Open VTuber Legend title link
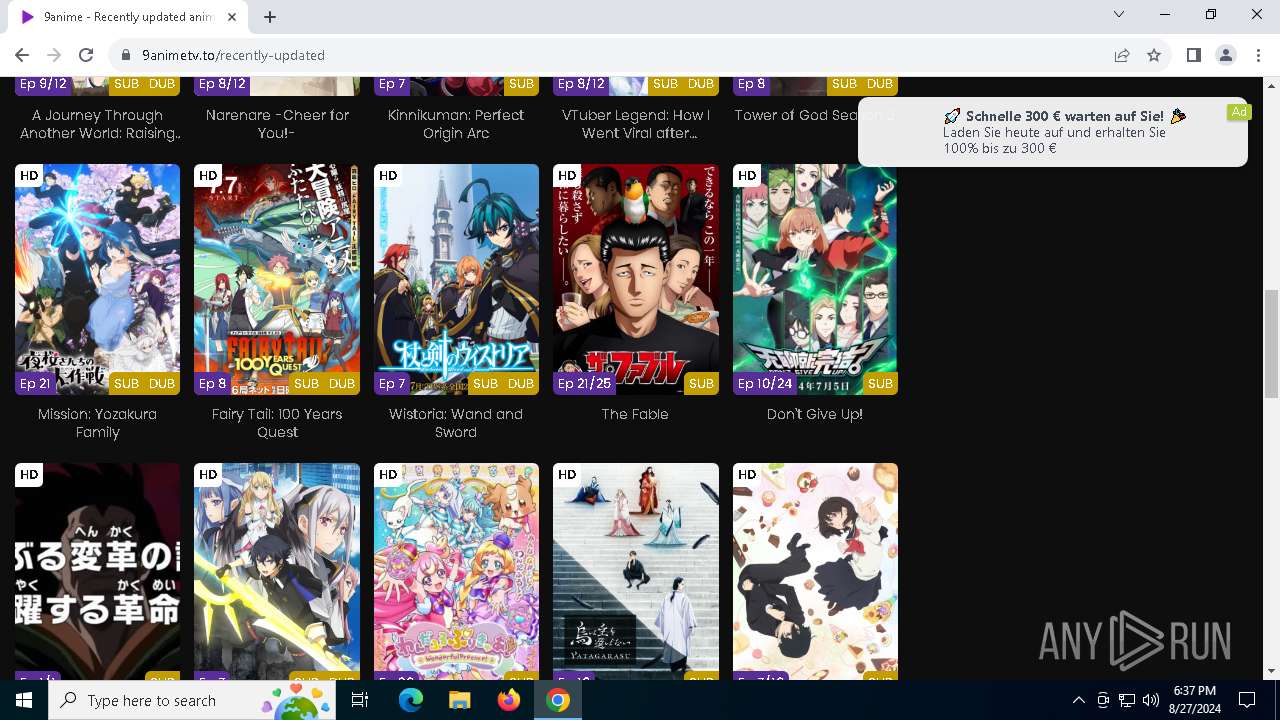 click(x=635, y=124)
